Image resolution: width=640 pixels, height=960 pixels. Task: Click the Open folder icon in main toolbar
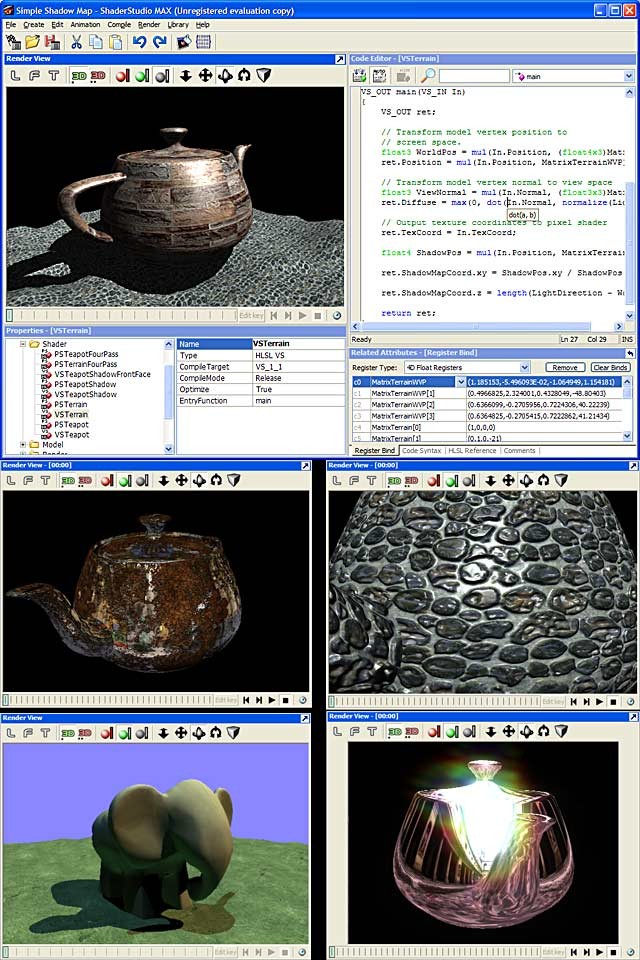(32, 42)
